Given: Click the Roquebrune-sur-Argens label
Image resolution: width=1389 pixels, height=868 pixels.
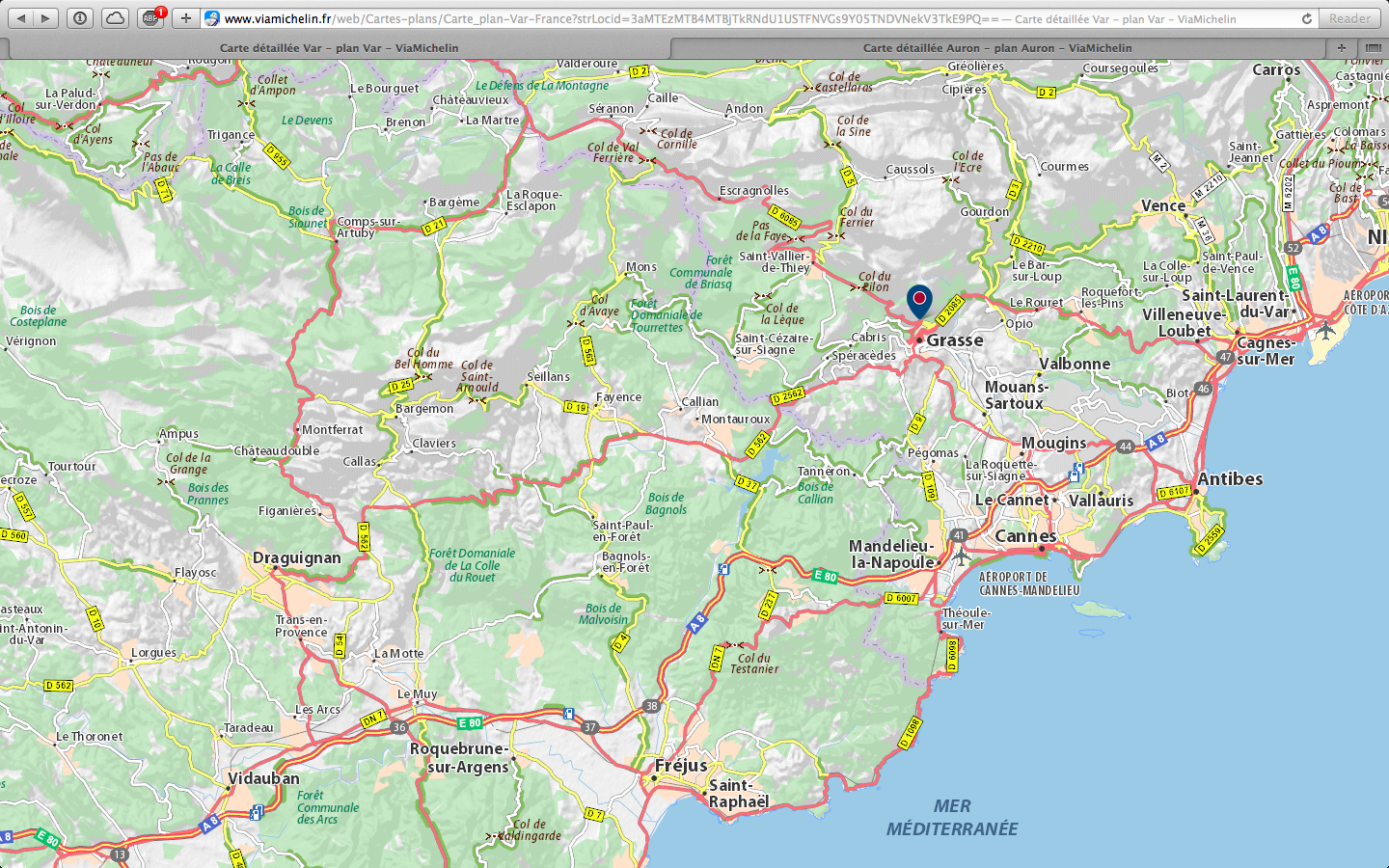Looking at the screenshot, I should point(459,758).
